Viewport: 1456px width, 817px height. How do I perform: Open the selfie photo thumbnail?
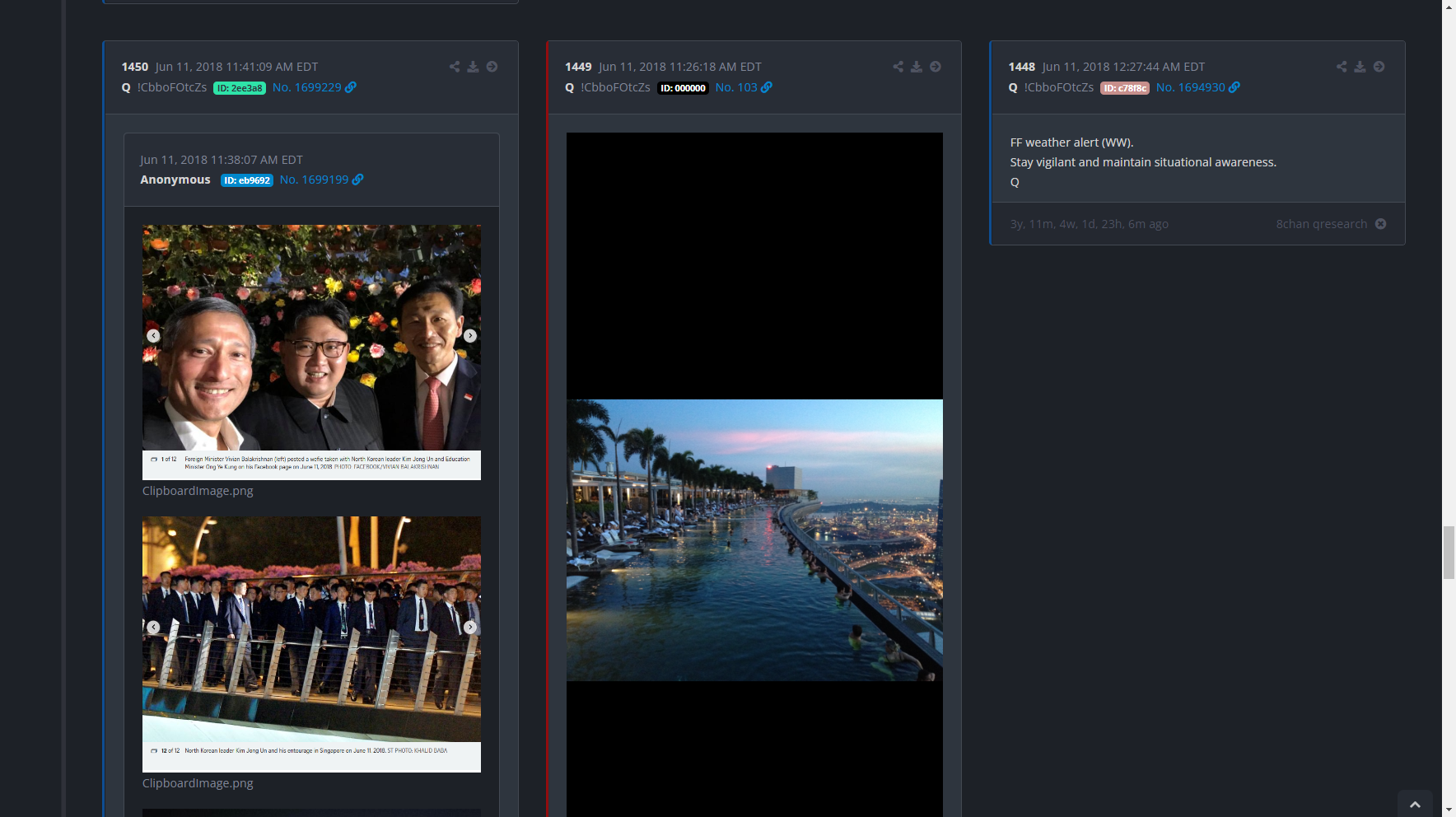pyautogui.click(x=311, y=352)
